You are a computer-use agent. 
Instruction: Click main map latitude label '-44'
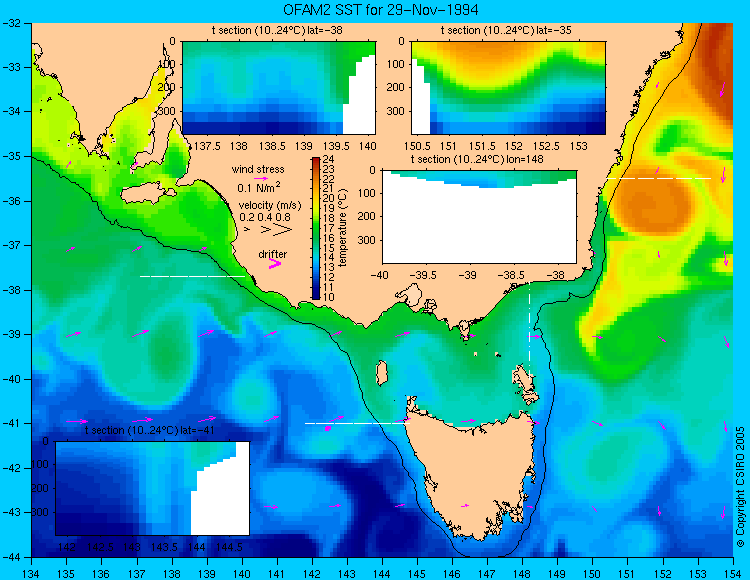11,557
